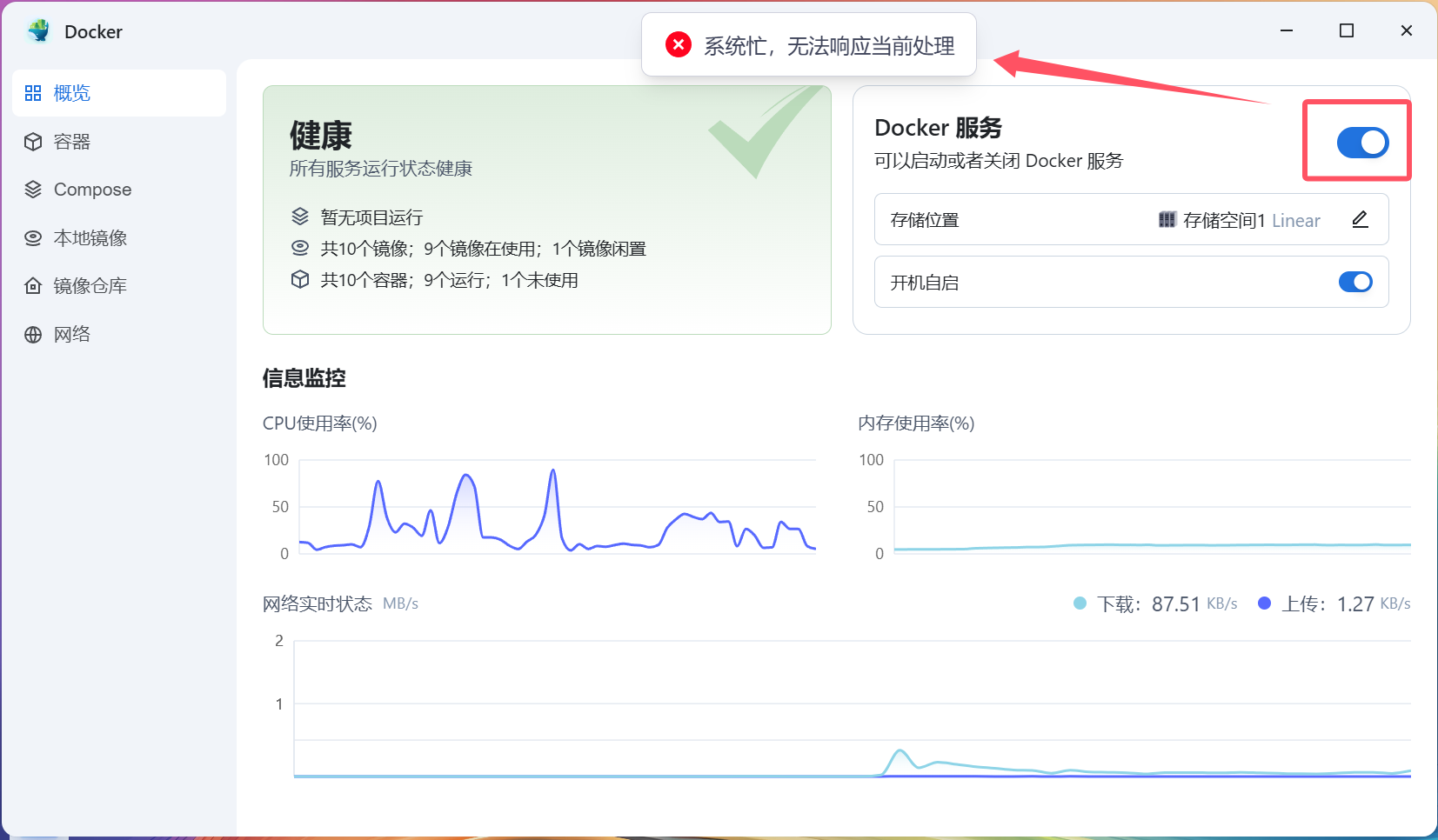Select the 概览 grid icon in sidebar
The image size is (1438, 840).
(x=33, y=93)
